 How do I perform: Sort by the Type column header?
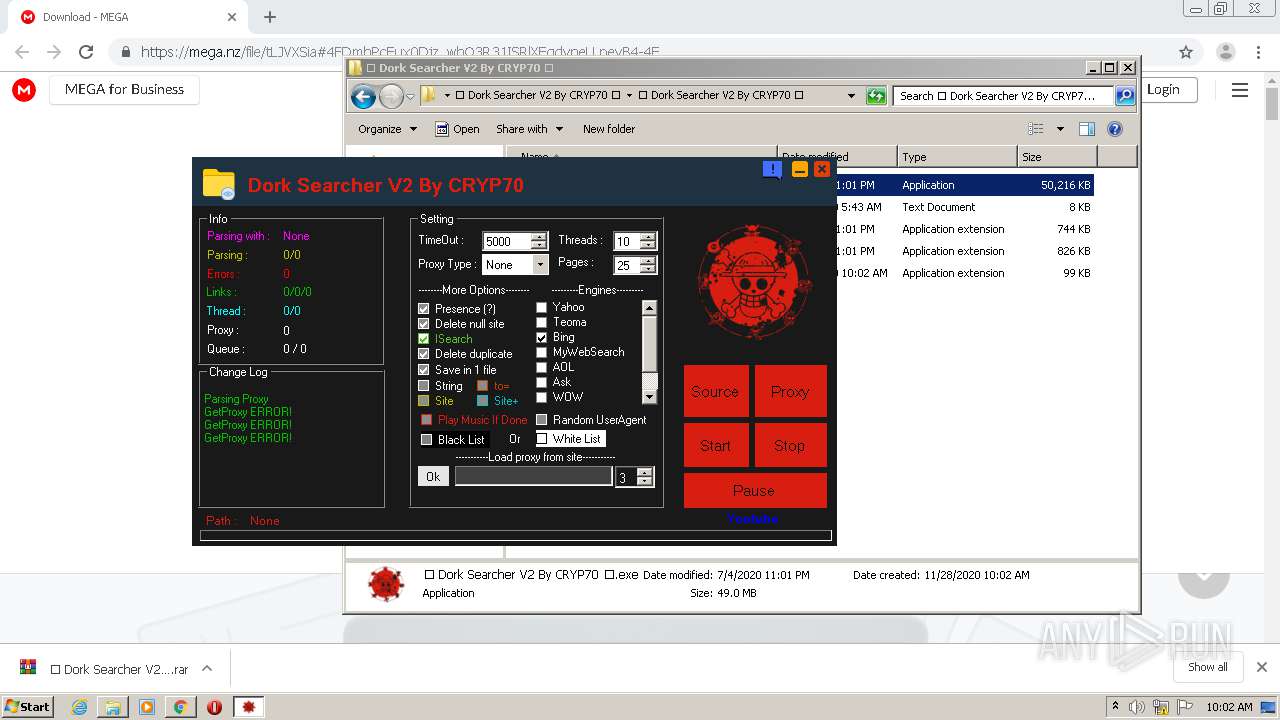pyautogui.click(x=957, y=157)
